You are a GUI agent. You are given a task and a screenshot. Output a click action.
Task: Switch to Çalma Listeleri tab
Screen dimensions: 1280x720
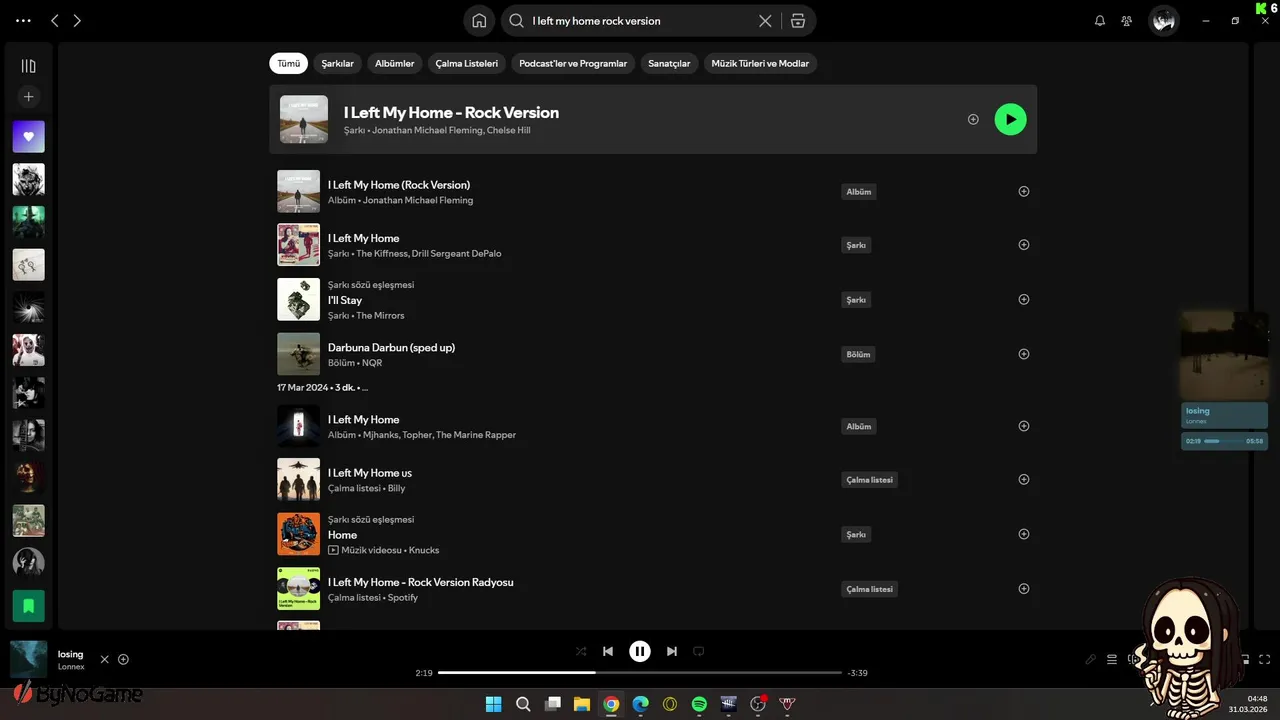pyautogui.click(x=467, y=63)
